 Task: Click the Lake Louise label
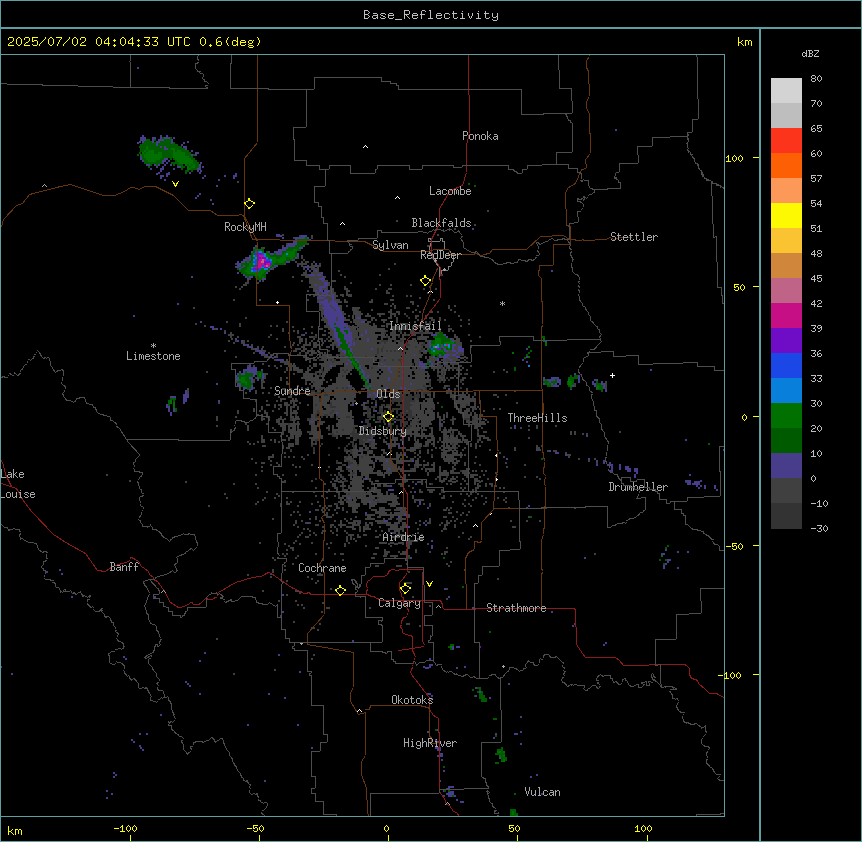[18, 484]
